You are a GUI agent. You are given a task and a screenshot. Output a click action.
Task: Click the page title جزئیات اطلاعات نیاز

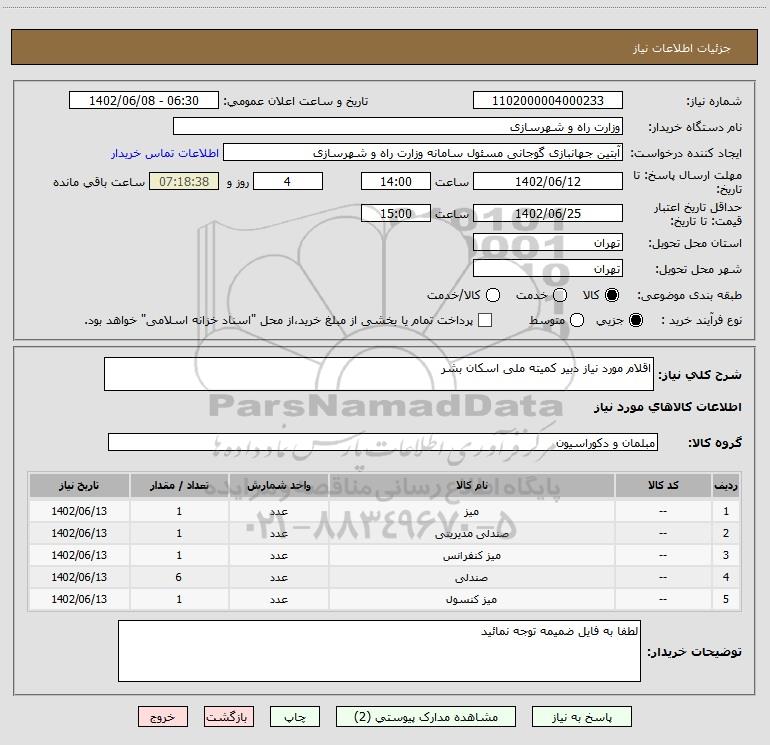[682, 48]
